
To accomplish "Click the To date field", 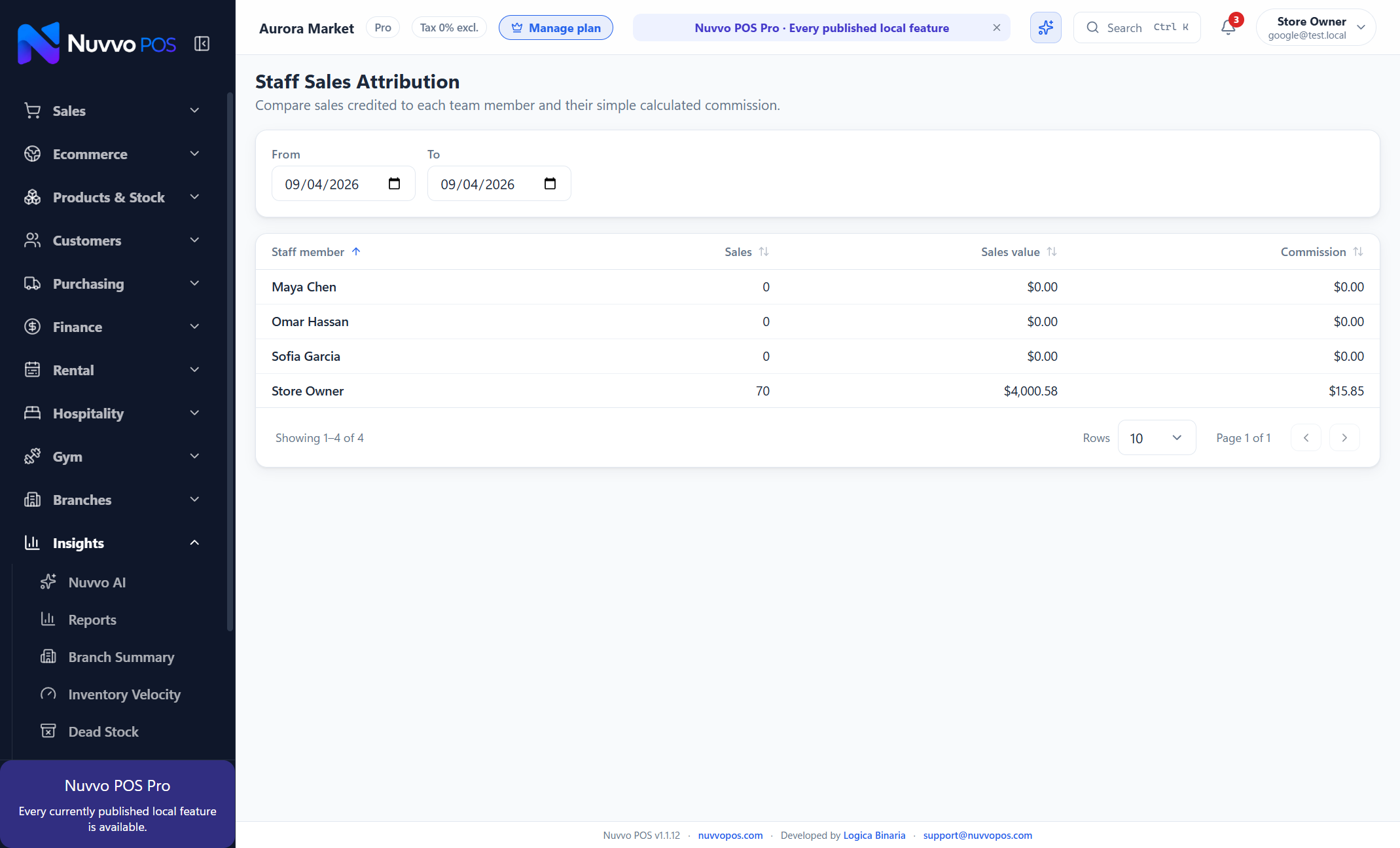I will coord(499,183).
